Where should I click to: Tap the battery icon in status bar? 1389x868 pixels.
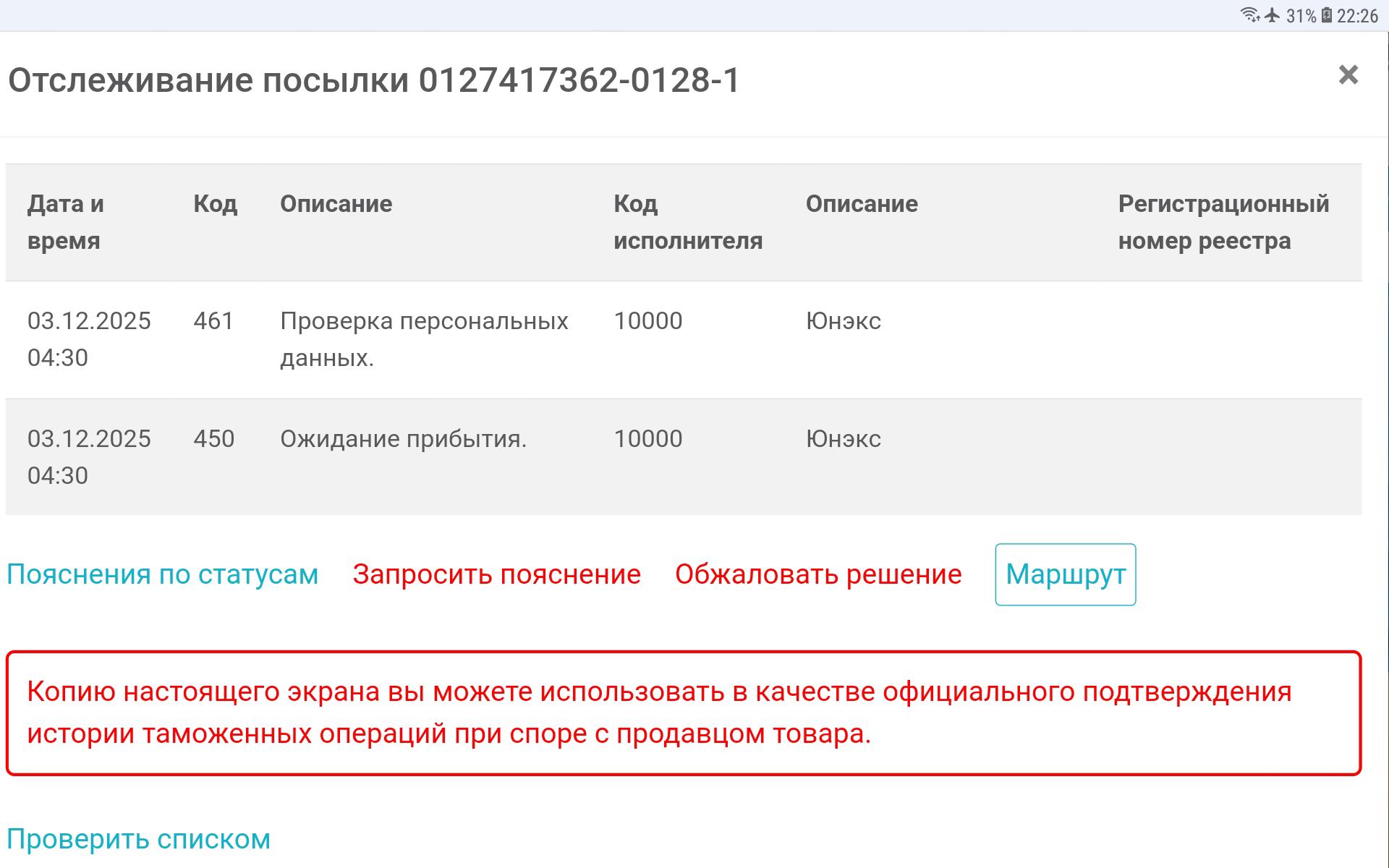(x=1327, y=15)
